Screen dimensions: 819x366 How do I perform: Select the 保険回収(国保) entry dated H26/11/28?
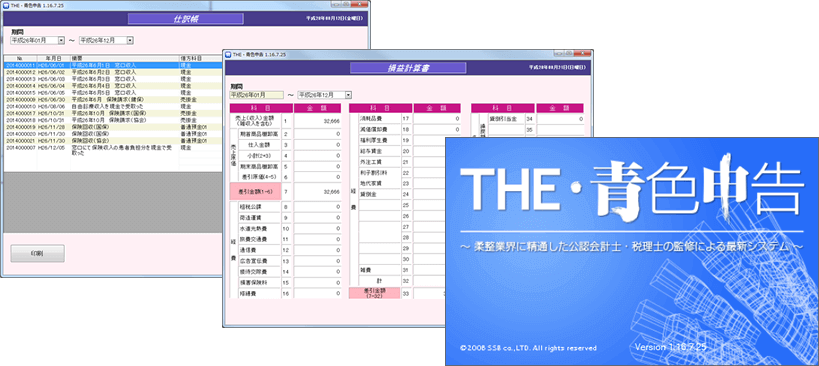click(x=112, y=127)
